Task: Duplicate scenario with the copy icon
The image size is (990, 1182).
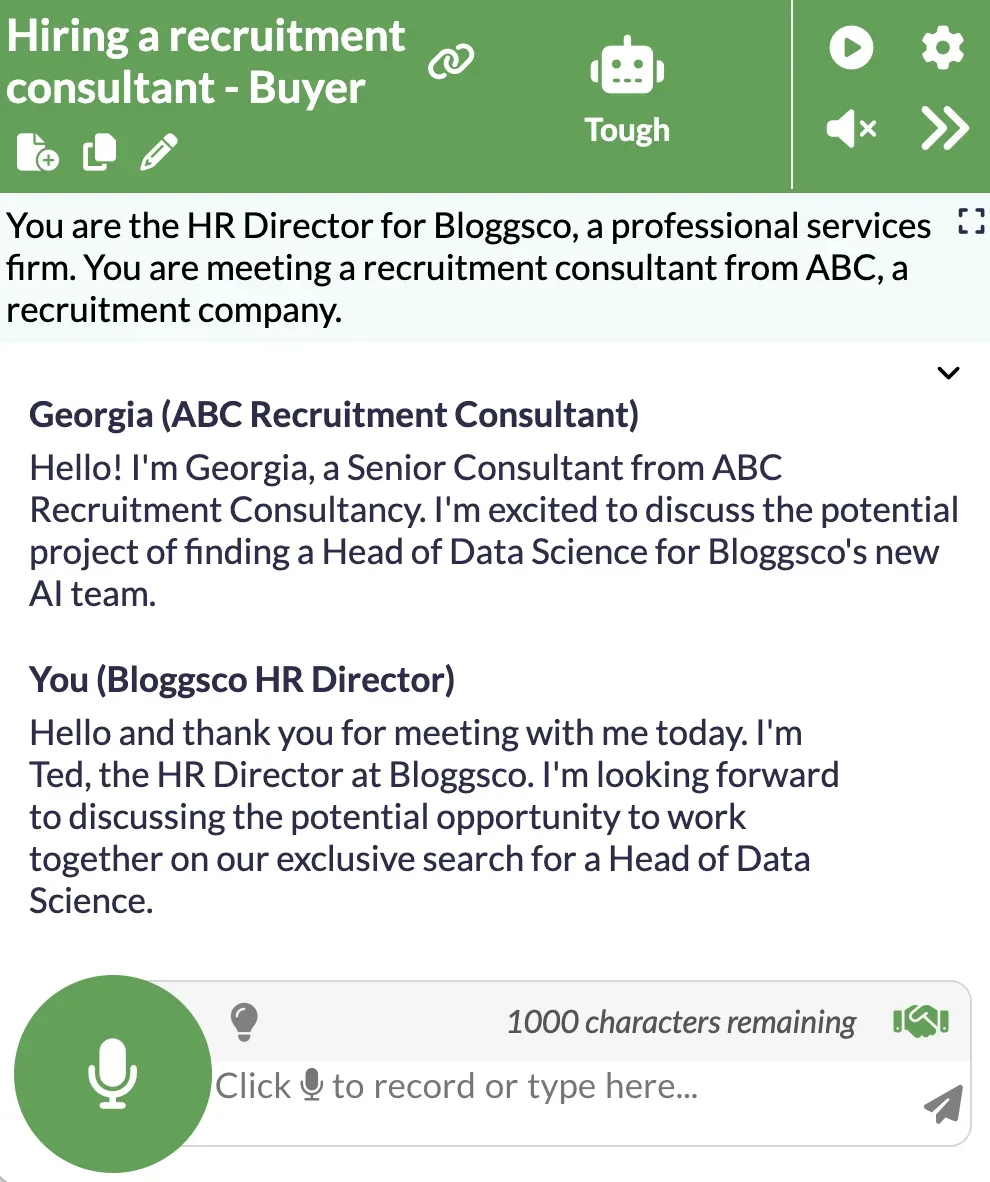Action: [99, 152]
